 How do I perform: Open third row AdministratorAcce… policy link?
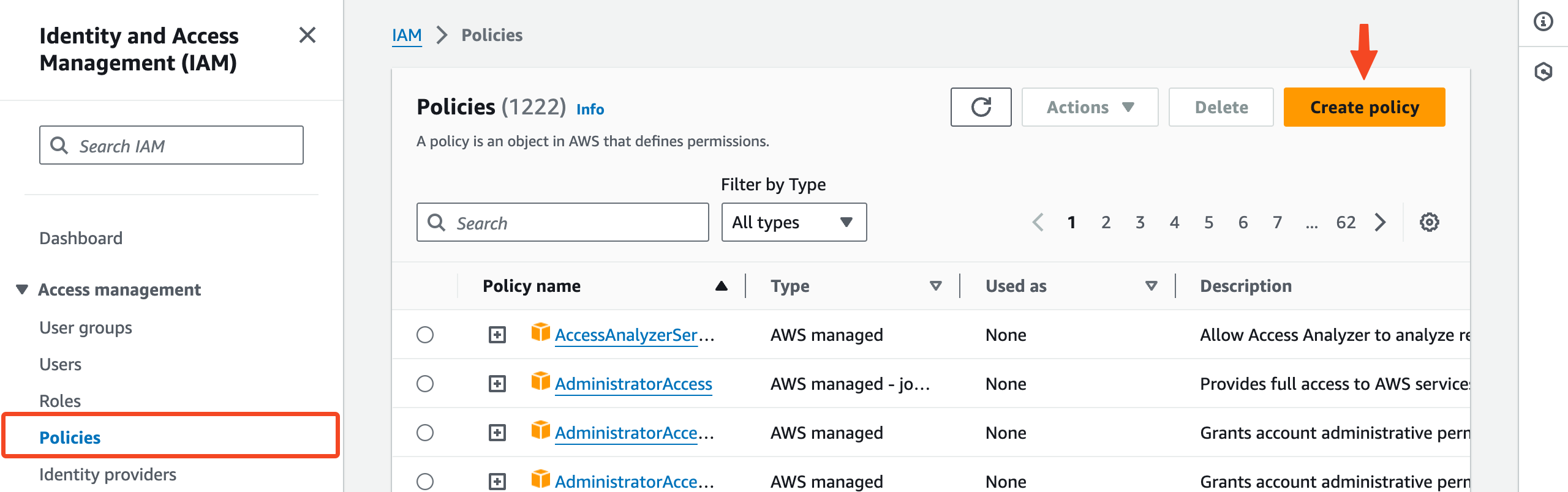point(635,433)
